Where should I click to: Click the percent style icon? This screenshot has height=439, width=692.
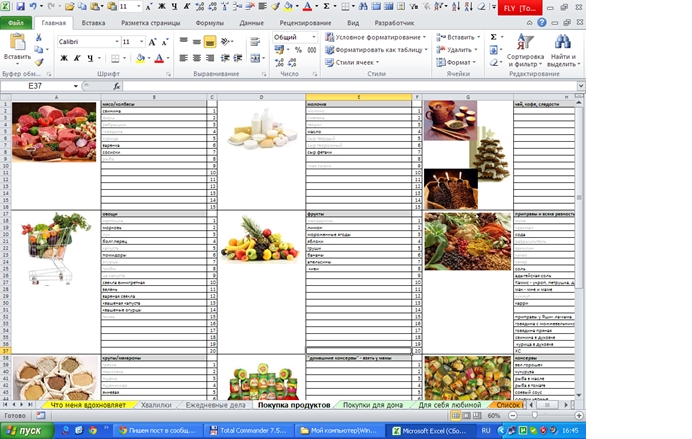pos(298,50)
